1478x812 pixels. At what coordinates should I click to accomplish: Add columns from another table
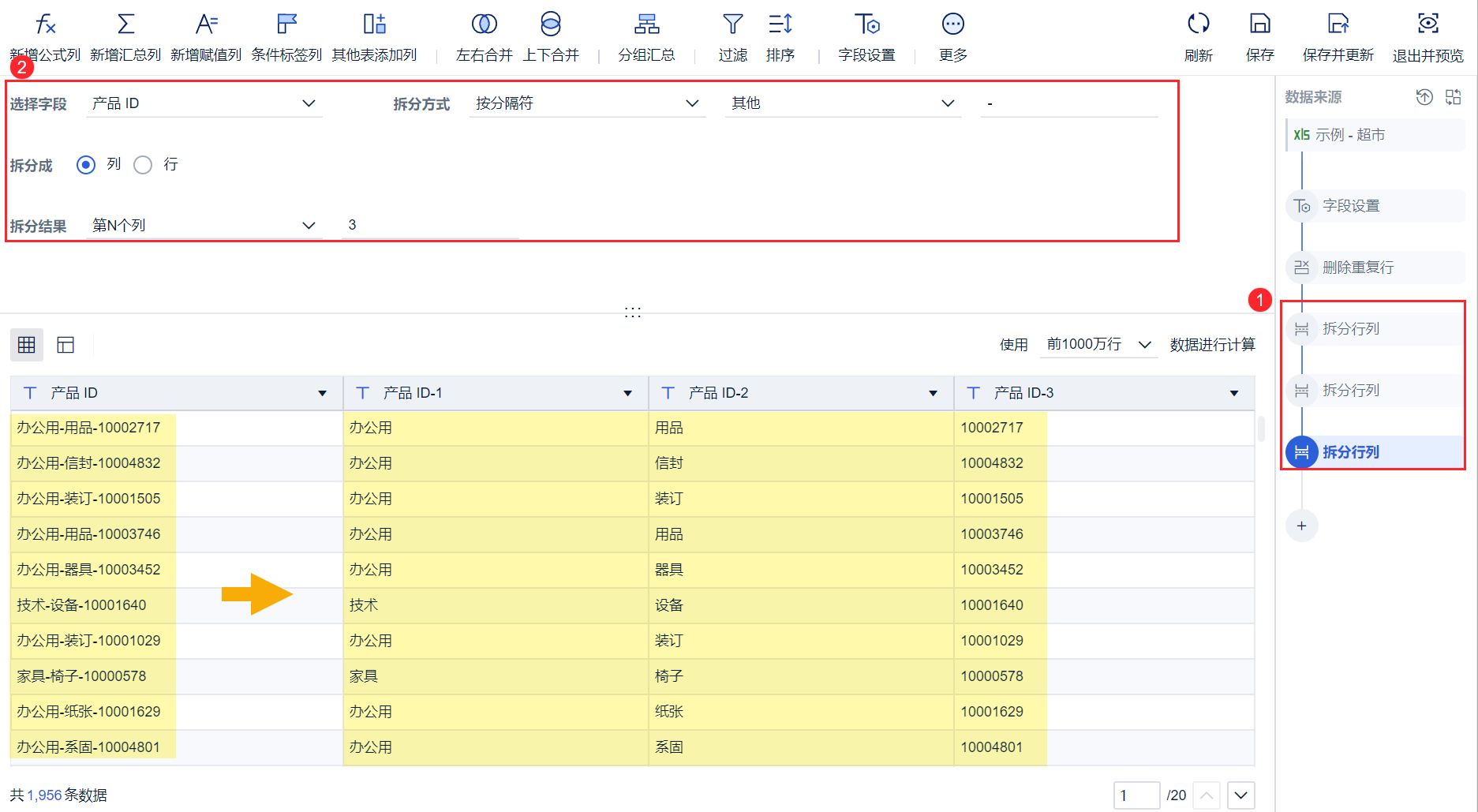pos(374,36)
